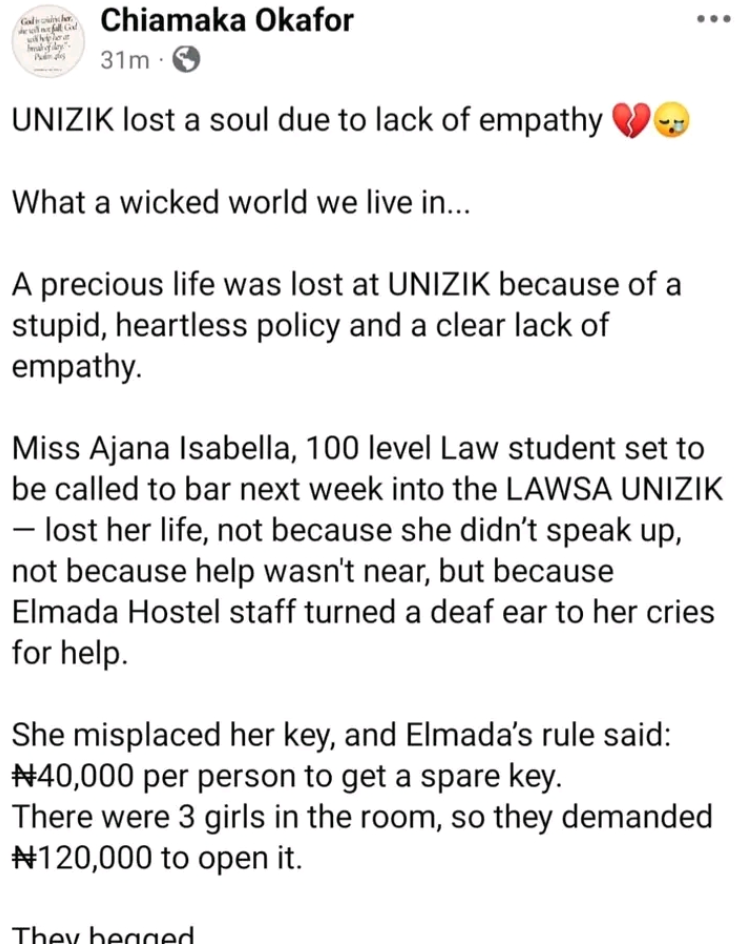Click the line starting "A precious life was lost"
750x944 pixels.
tap(346, 286)
